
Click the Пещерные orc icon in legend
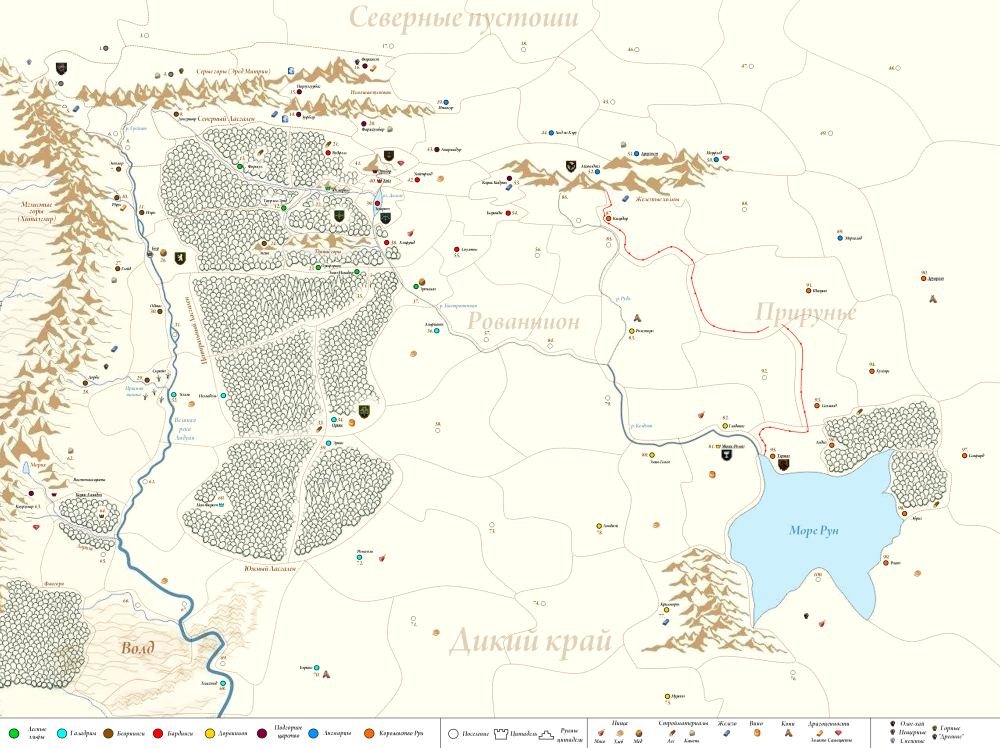(893, 732)
